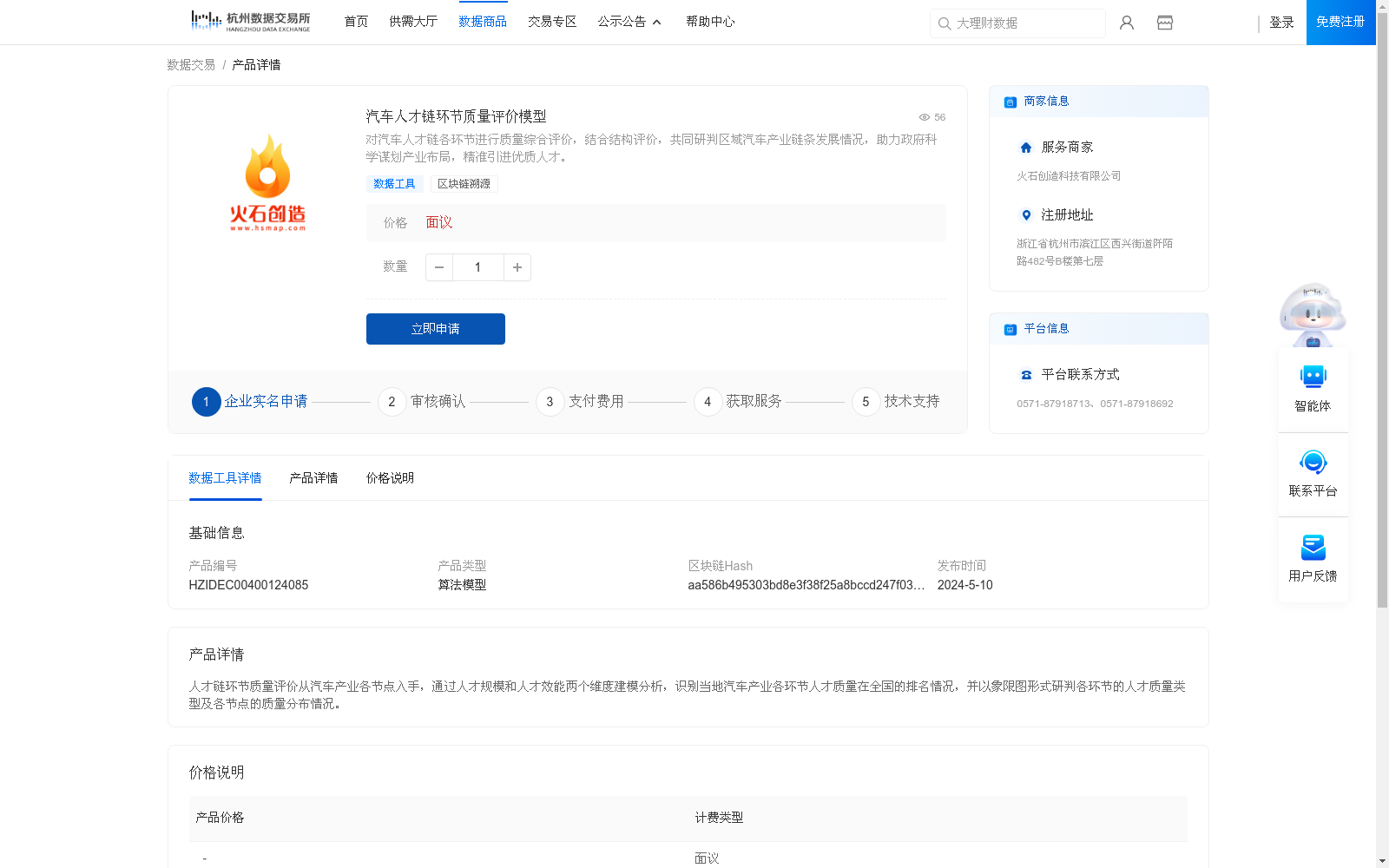Open the store cart icon in header
The height and width of the screenshot is (868, 1389).
[1165, 23]
